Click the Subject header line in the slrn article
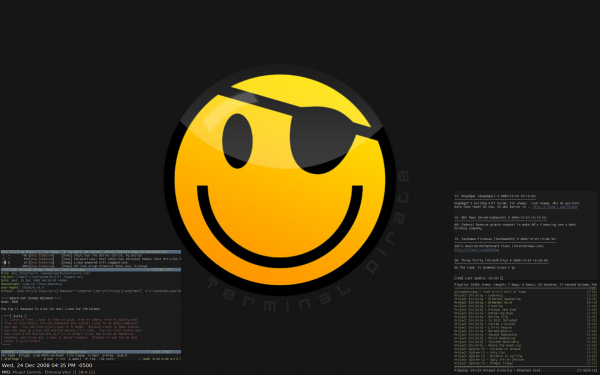The height and width of the screenshot is (375, 600). click(42, 277)
